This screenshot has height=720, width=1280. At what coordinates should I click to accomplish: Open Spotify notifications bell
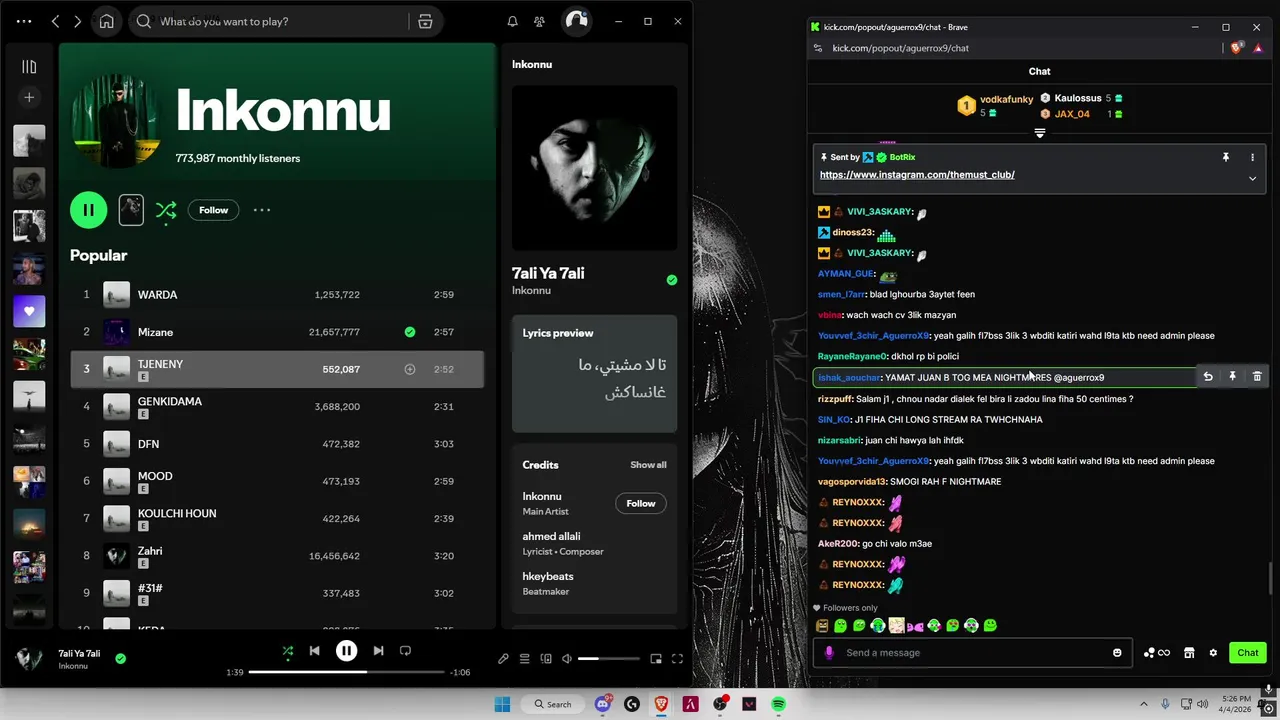point(513,21)
